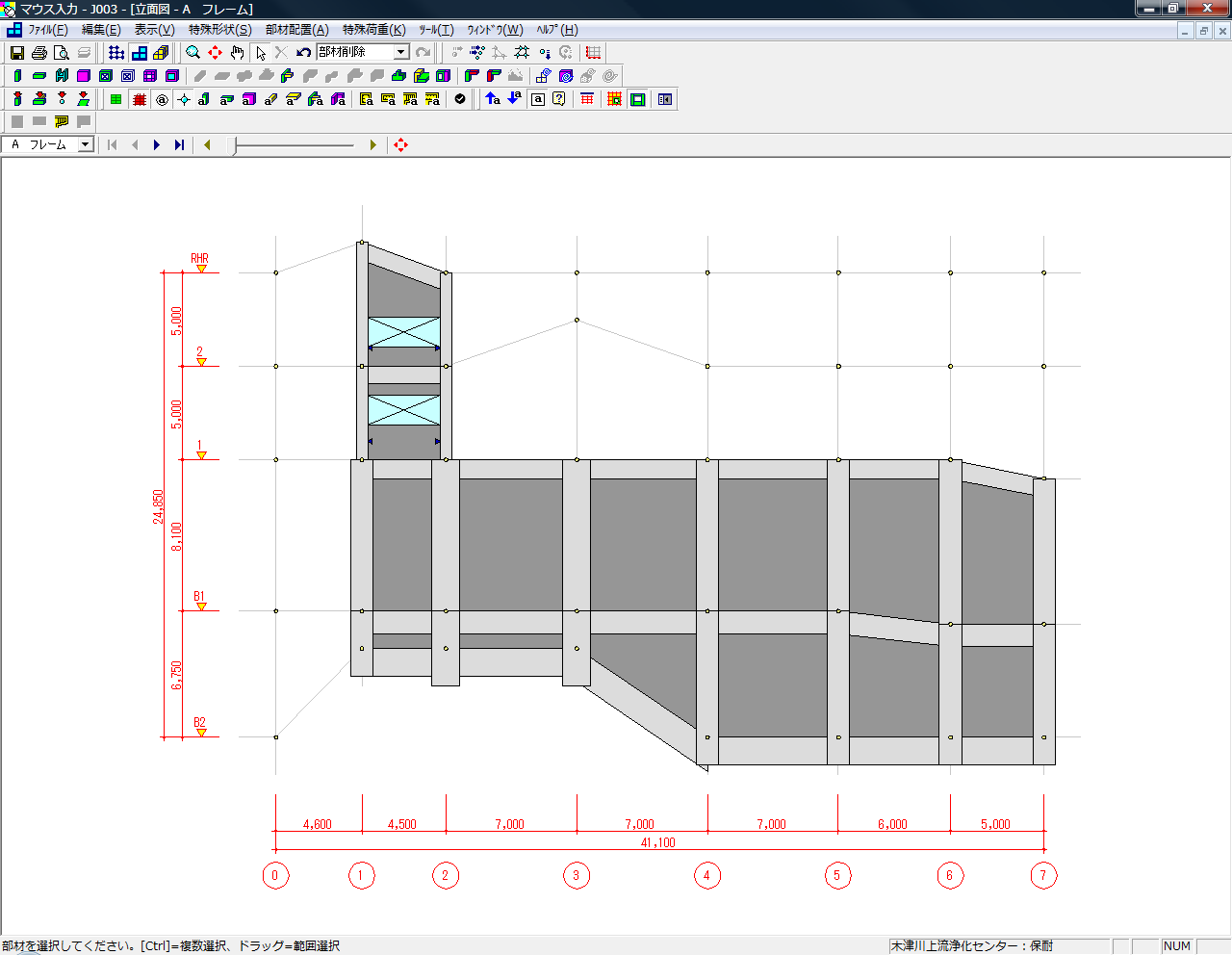Screen dimensions: 1232x955
Task: Switch to the 3D view icon
Action: [161, 53]
